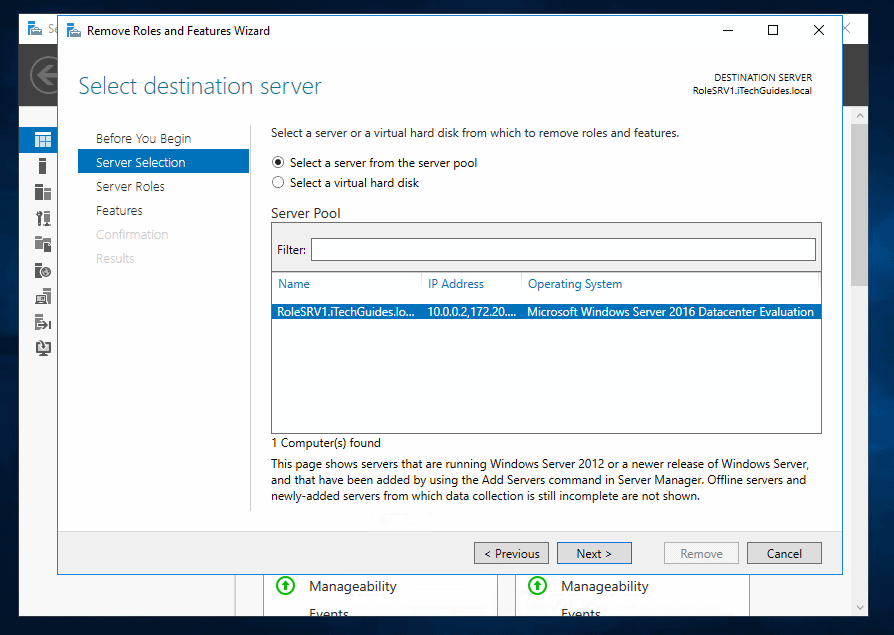Click the bottom sidebar server roles icon
Screen dimensions: 894x635
(x=41, y=347)
